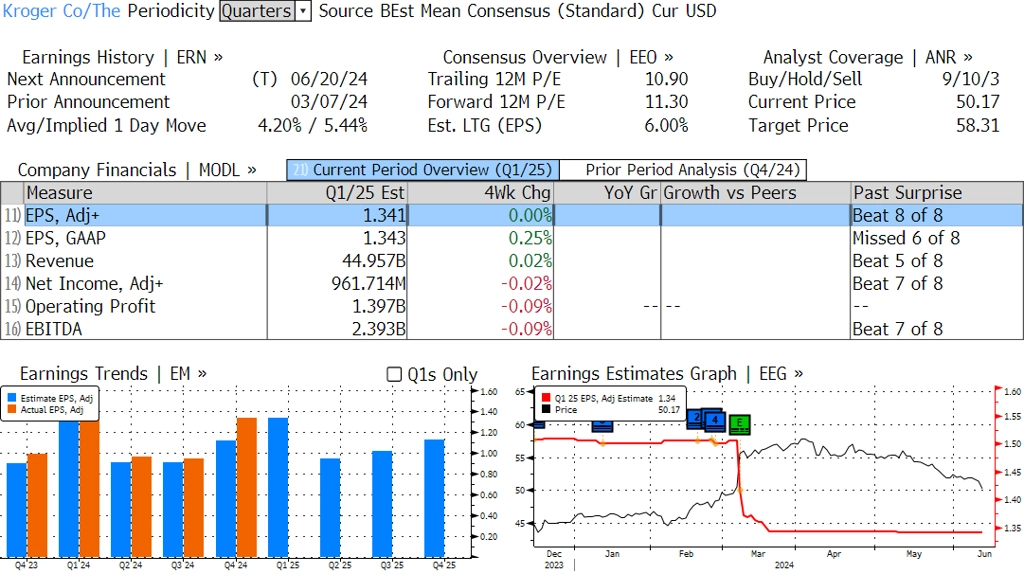
Task: Click the Q4'24 orange actual EPS bar
Action: [247, 487]
